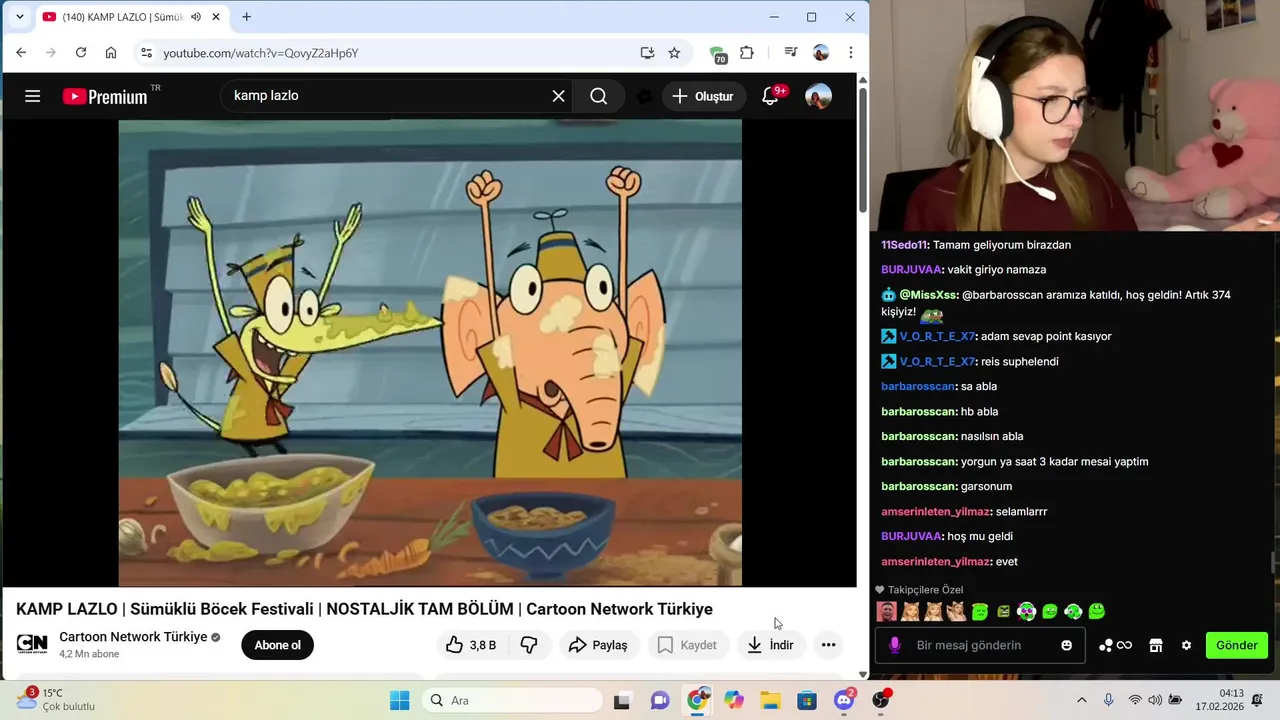The width and height of the screenshot is (1280, 720).
Task: Open the Windows Start menu
Action: (399, 700)
